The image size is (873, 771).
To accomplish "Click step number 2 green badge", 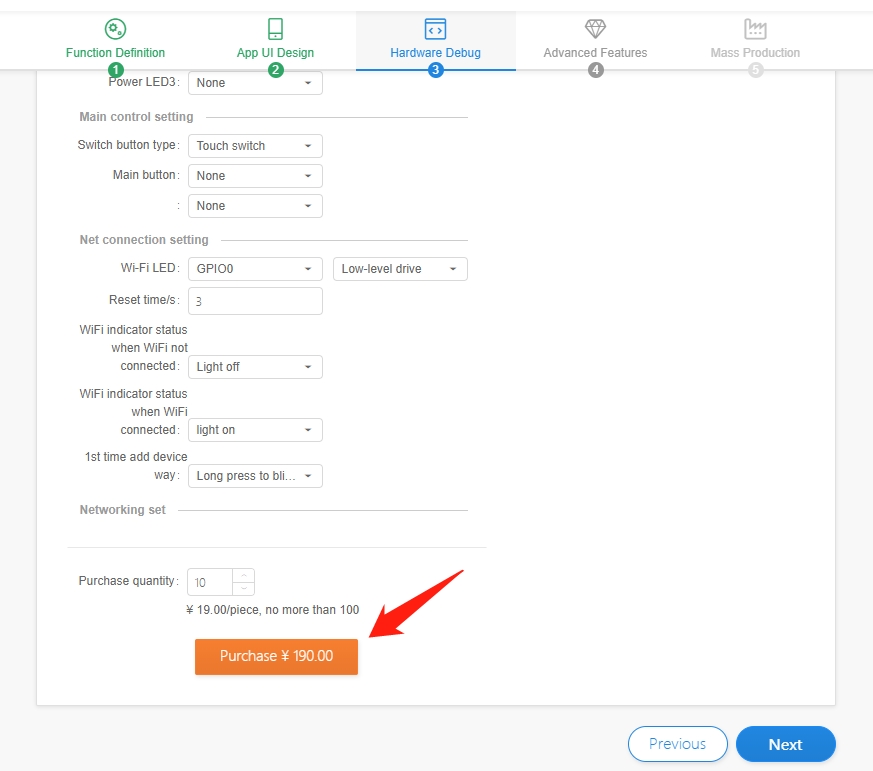I will pos(275,70).
